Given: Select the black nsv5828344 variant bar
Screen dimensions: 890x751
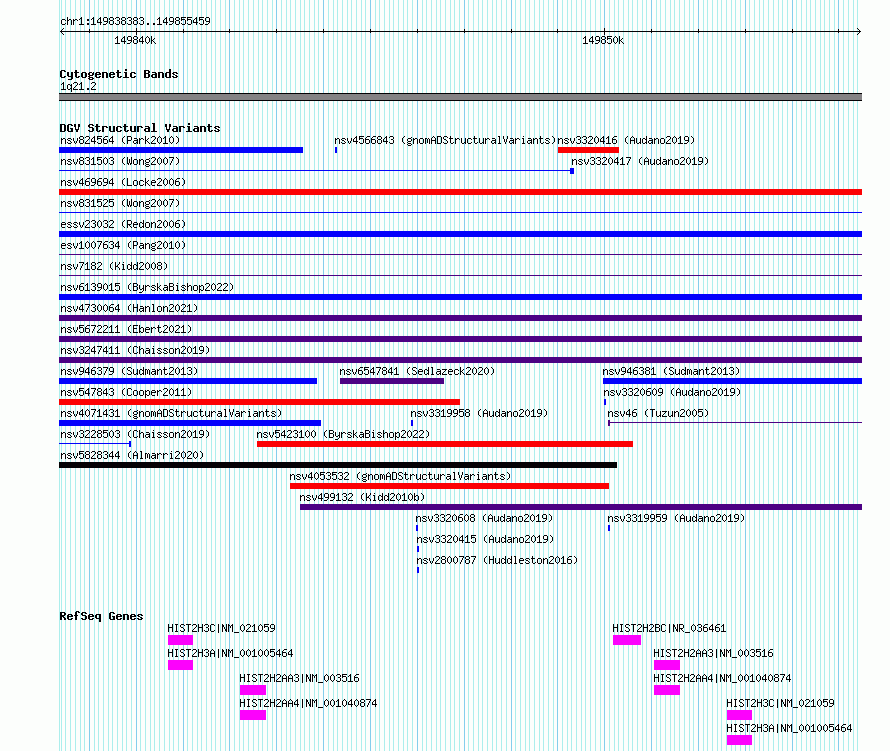Looking at the screenshot, I should (338, 465).
